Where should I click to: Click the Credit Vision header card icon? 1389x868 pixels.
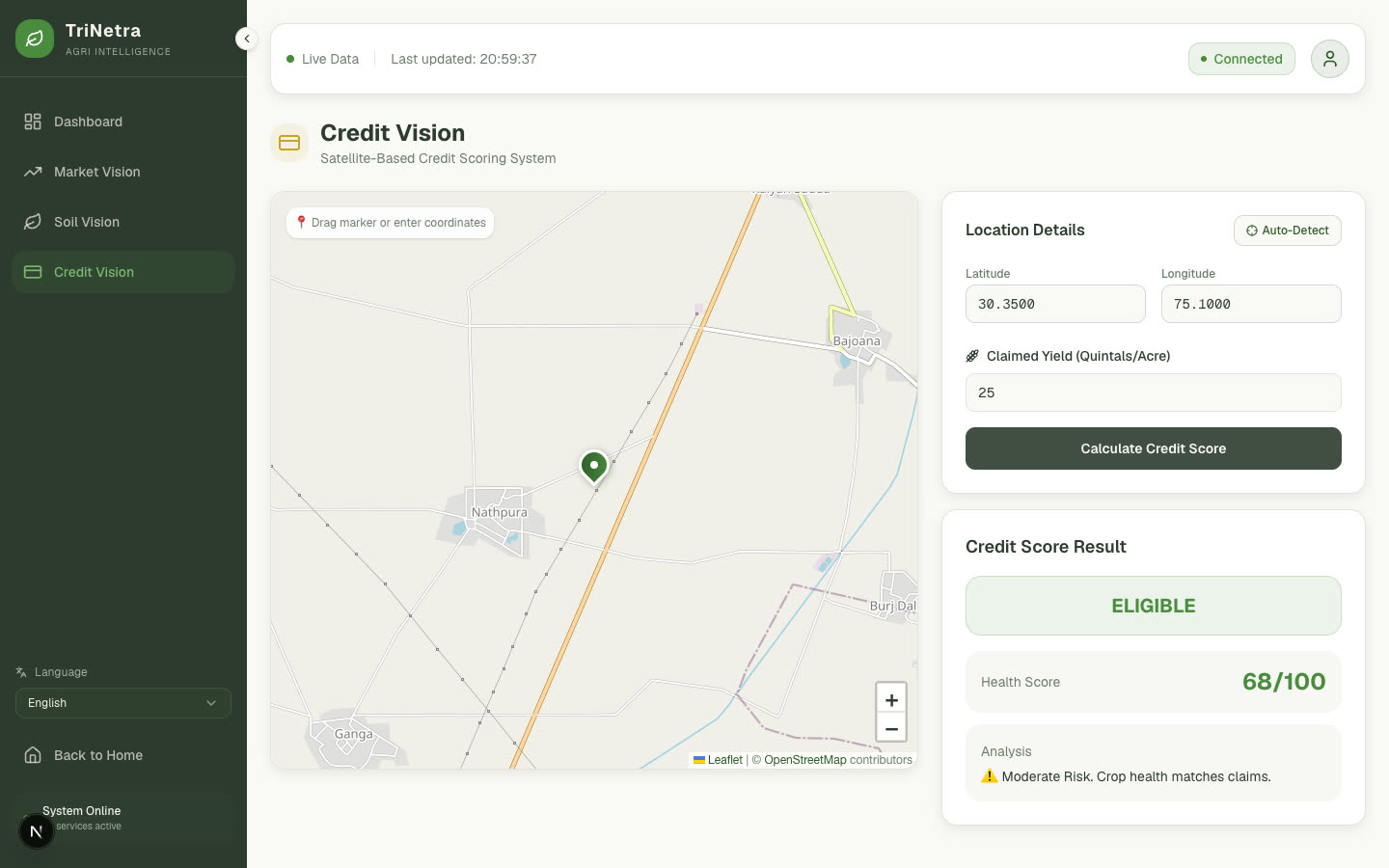click(289, 143)
